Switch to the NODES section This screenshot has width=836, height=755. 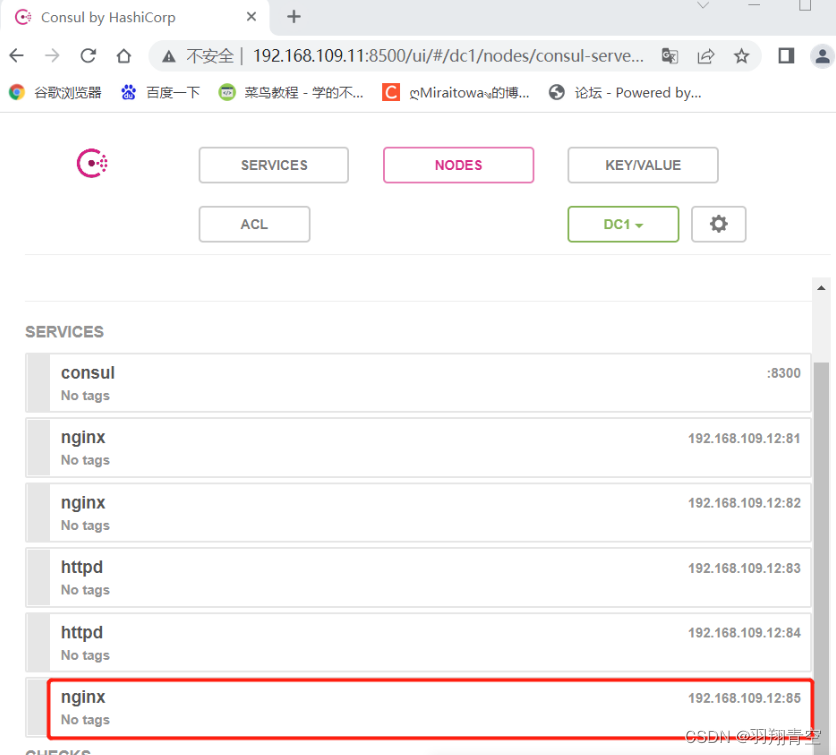click(x=459, y=165)
